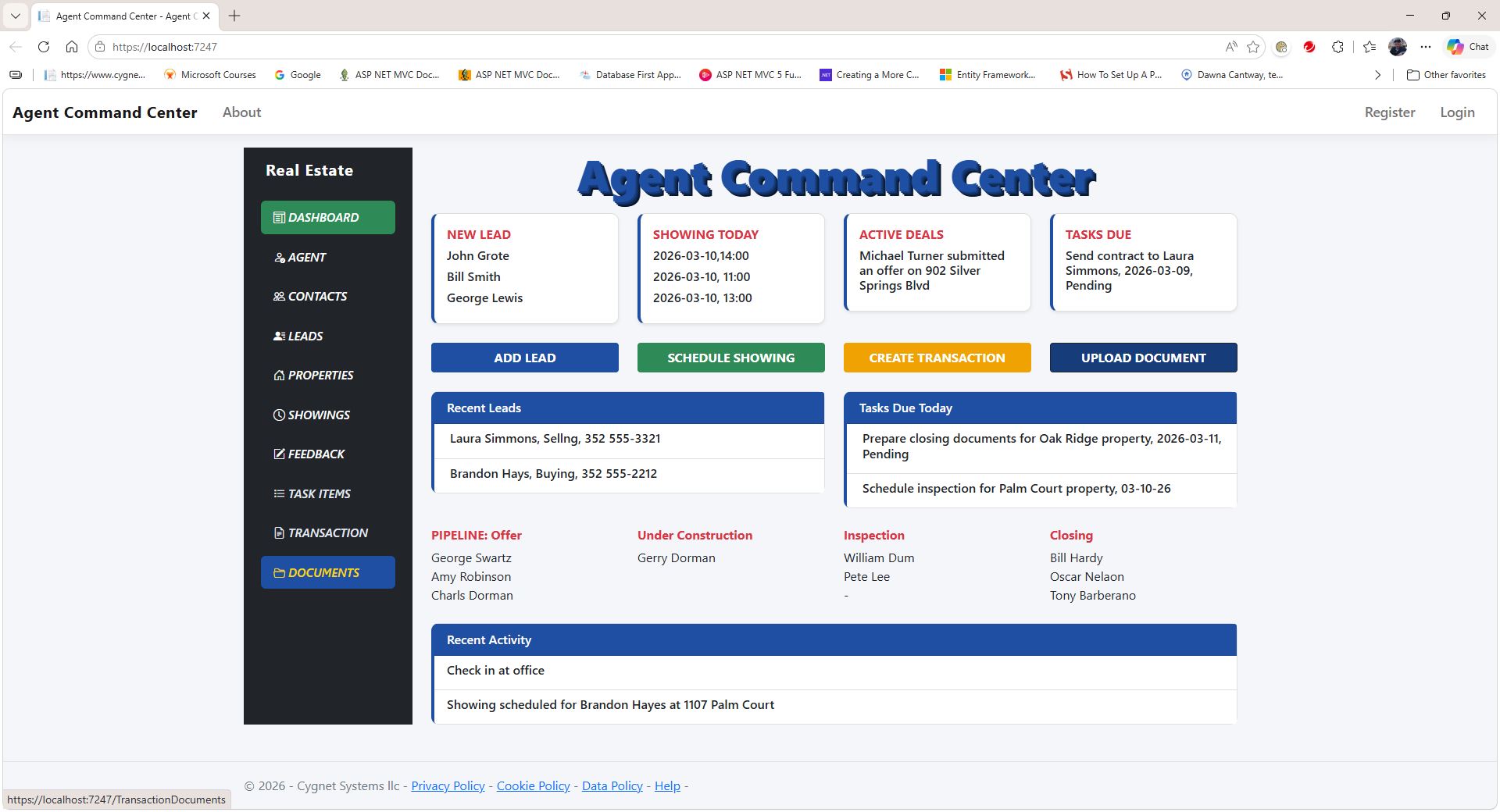Open Feedback in the sidebar

[316, 454]
